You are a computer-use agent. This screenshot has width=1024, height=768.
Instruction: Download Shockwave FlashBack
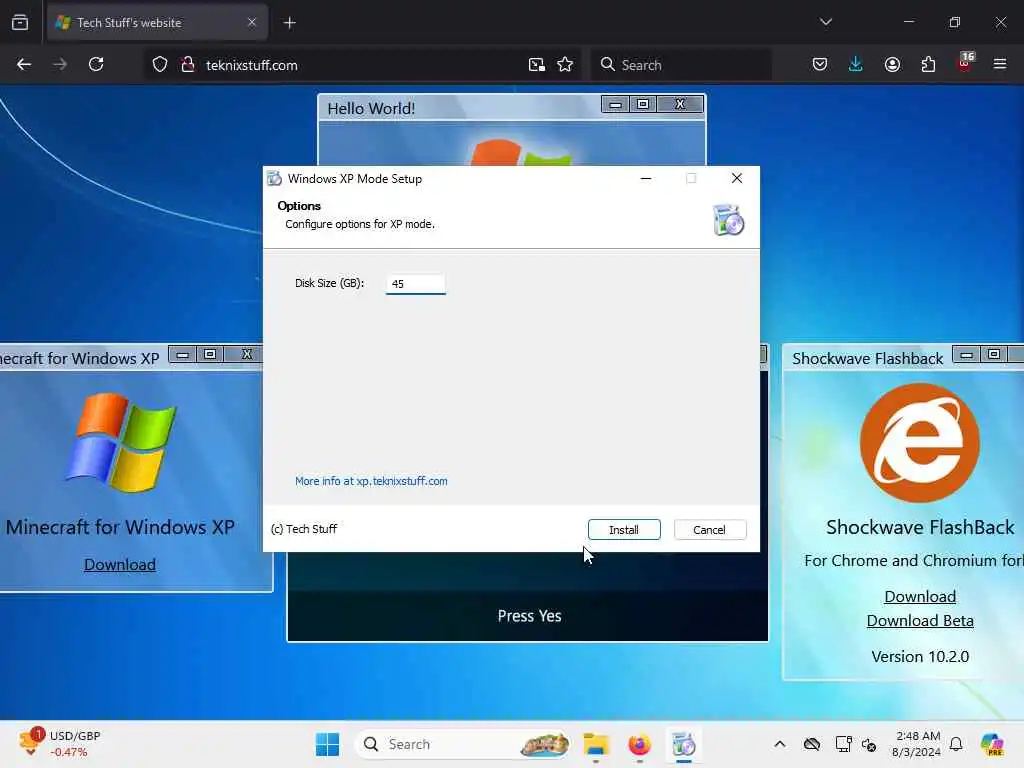click(920, 597)
